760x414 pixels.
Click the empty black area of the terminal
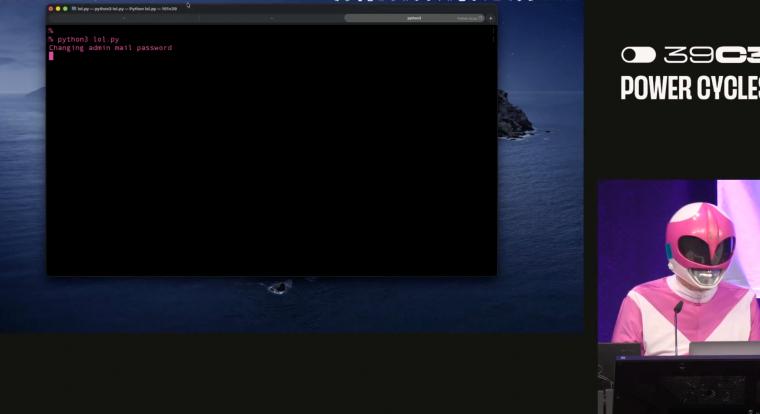coord(270,170)
